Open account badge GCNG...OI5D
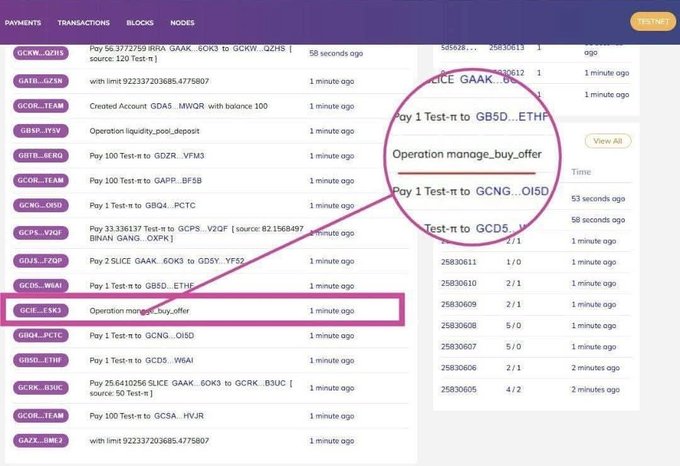Screen dimensions: 680x466 click(41, 205)
